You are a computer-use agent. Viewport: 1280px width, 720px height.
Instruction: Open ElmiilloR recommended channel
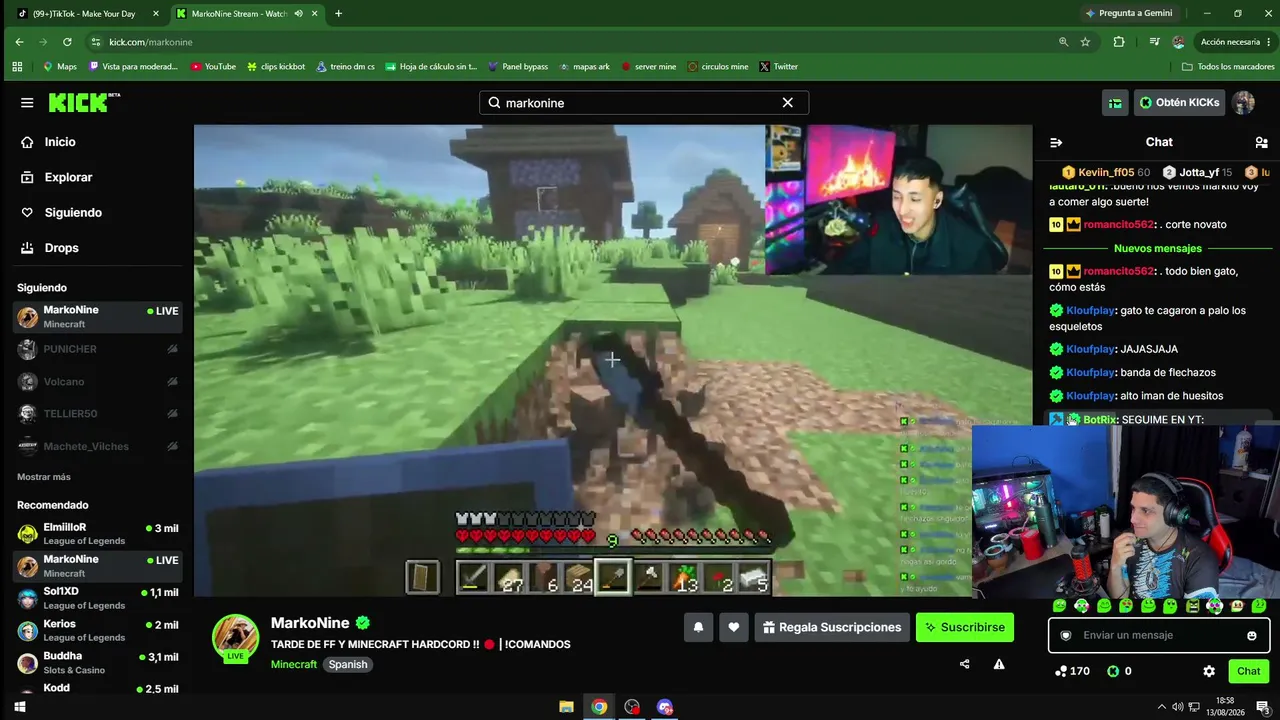(97, 534)
